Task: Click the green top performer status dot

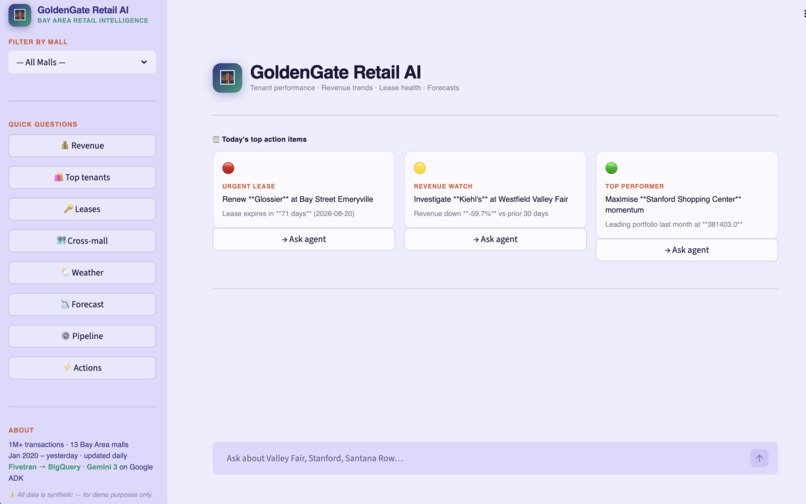Action: [611, 168]
